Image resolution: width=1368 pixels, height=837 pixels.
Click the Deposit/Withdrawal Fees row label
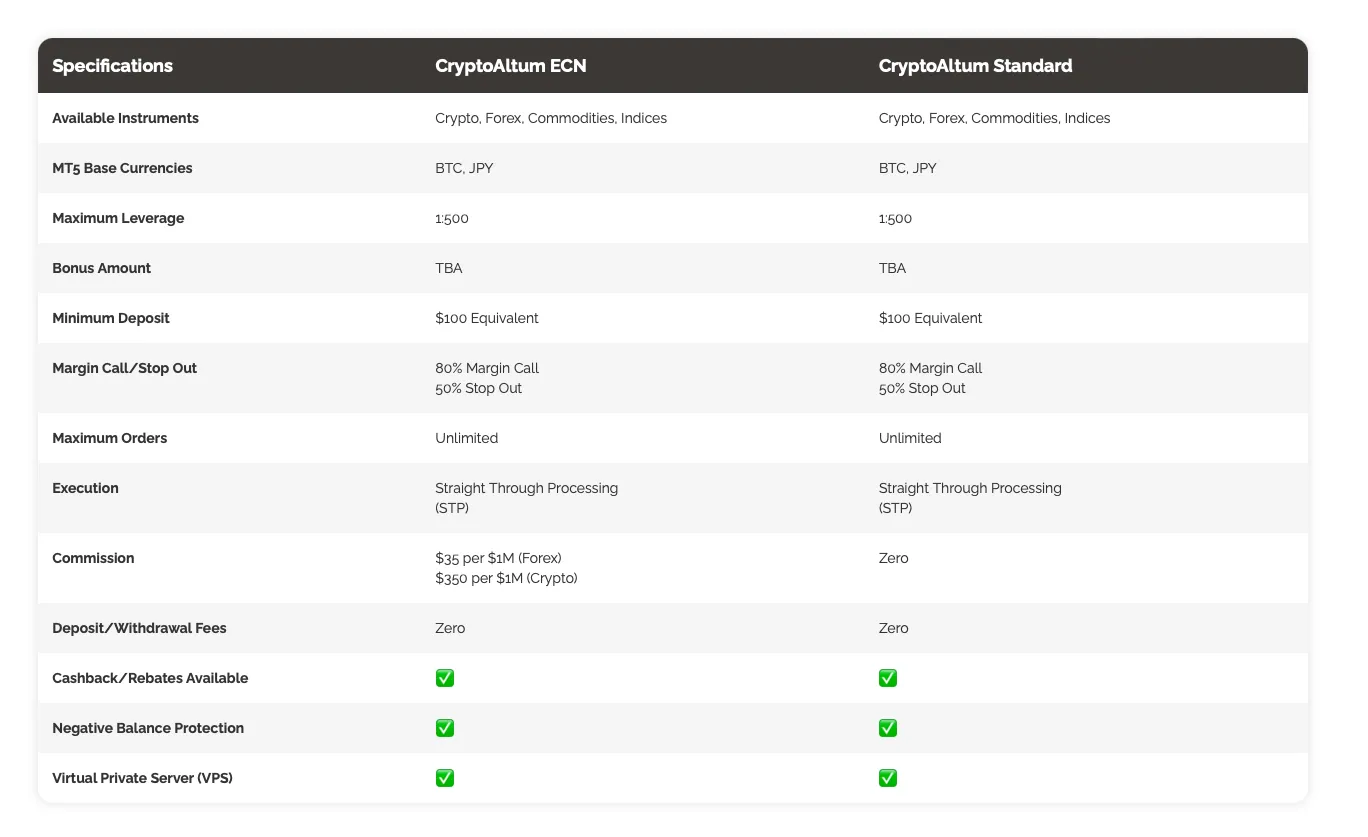click(139, 628)
